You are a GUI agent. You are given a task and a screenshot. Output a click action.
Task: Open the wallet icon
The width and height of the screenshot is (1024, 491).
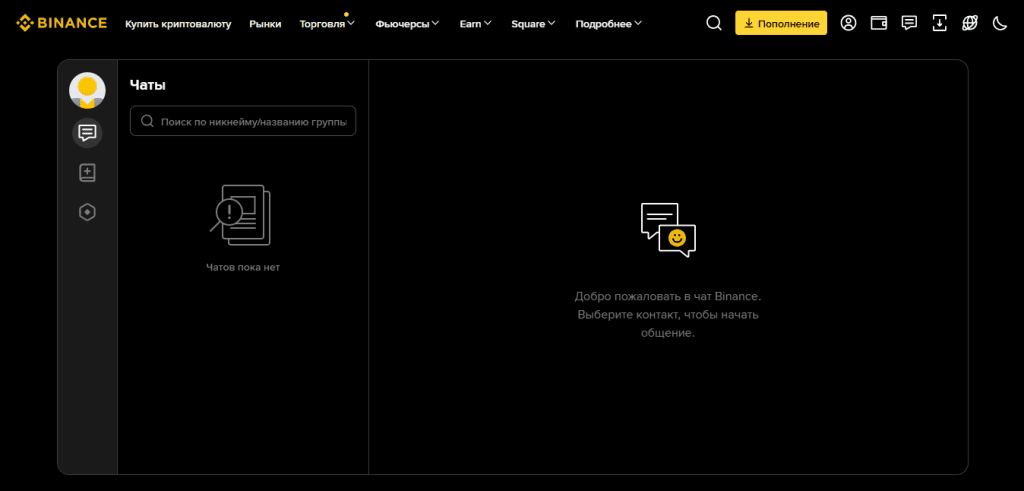pyautogui.click(x=878, y=24)
